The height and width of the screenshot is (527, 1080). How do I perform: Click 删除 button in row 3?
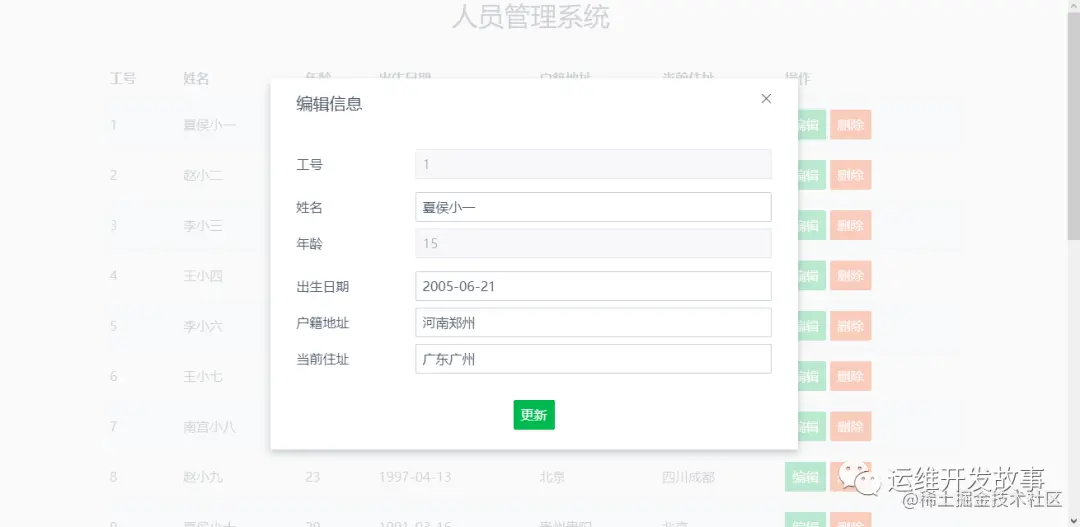coord(851,225)
